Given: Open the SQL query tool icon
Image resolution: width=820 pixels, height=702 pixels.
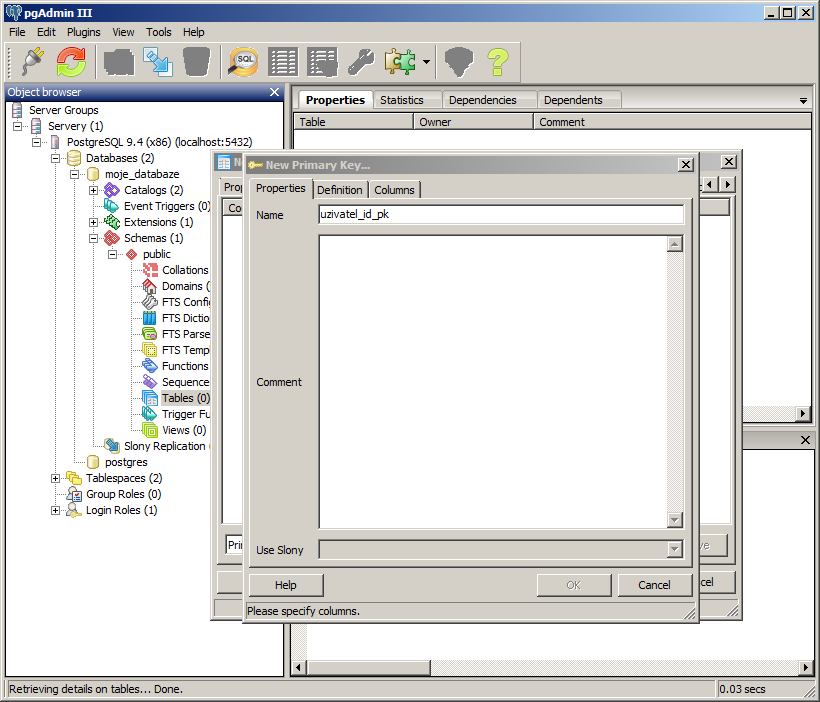Looking at the screenshot, I should click(244, 62).
